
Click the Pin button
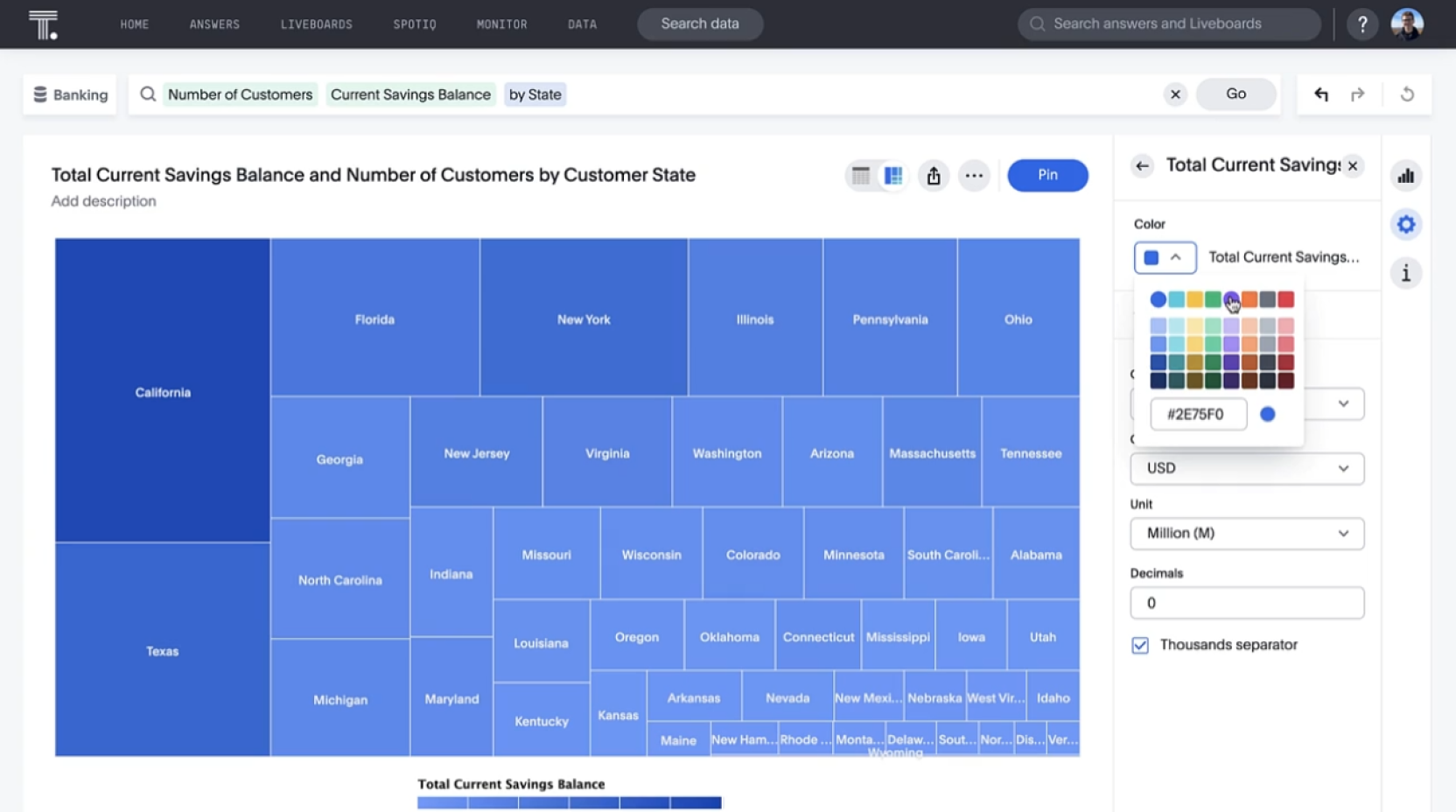pyautogui.click(x=1047, y=175)
